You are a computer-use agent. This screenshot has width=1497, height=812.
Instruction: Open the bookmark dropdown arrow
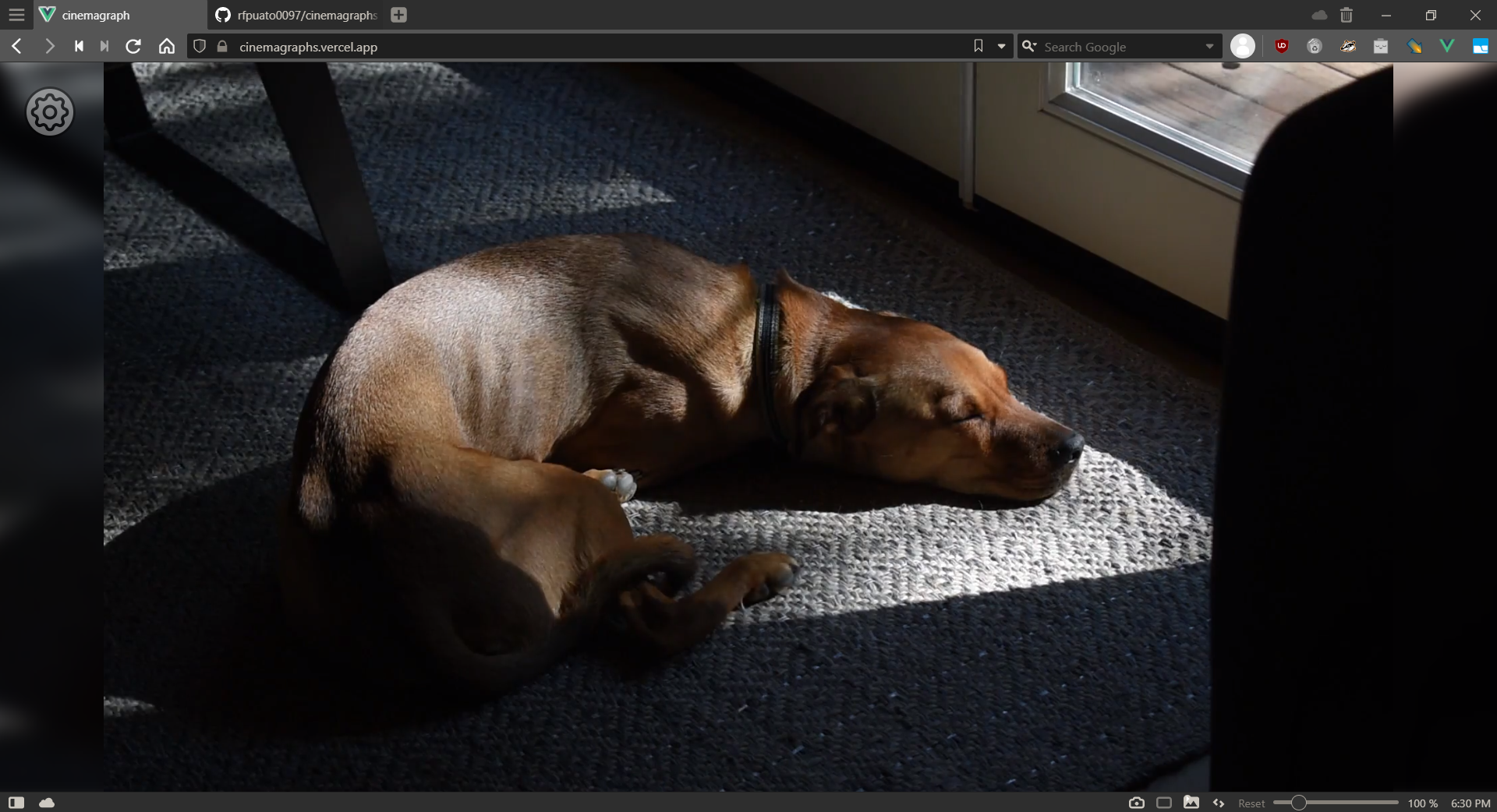pyautogui.click(x=1002, y=46)
